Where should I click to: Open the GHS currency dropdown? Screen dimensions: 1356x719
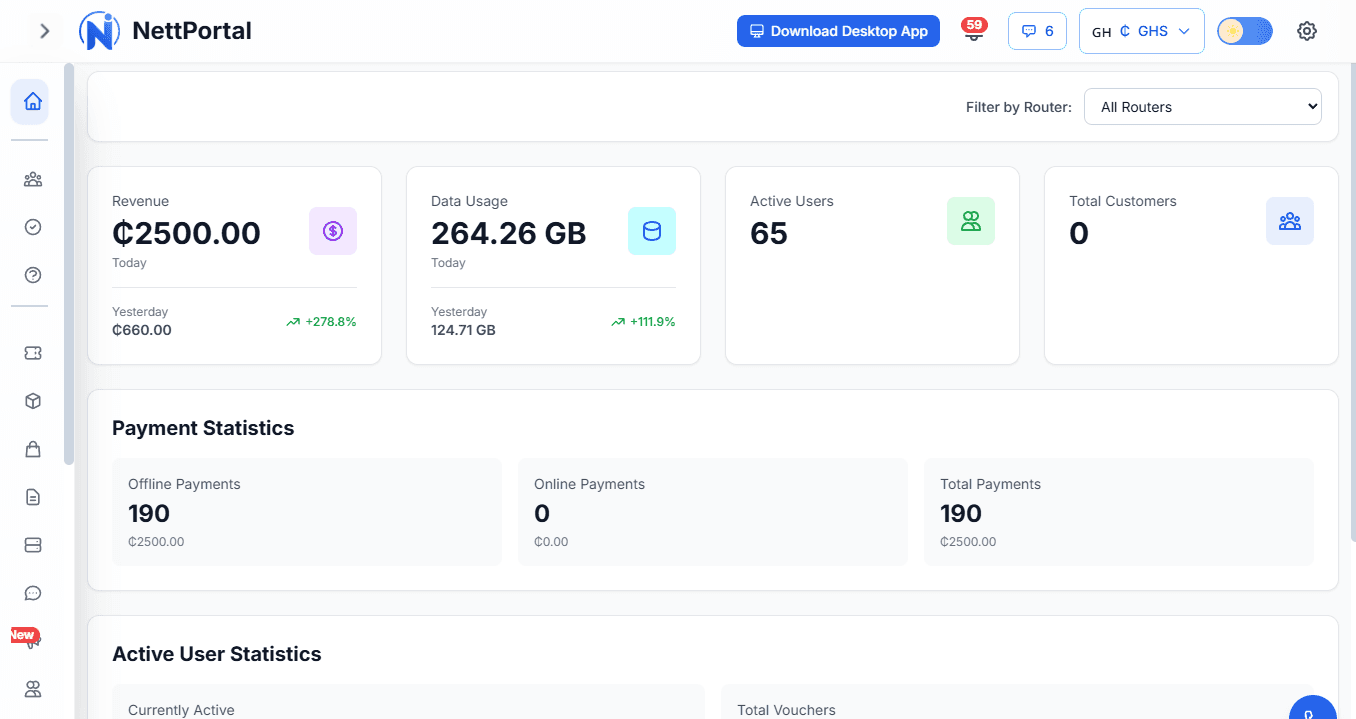(1141, 31)
